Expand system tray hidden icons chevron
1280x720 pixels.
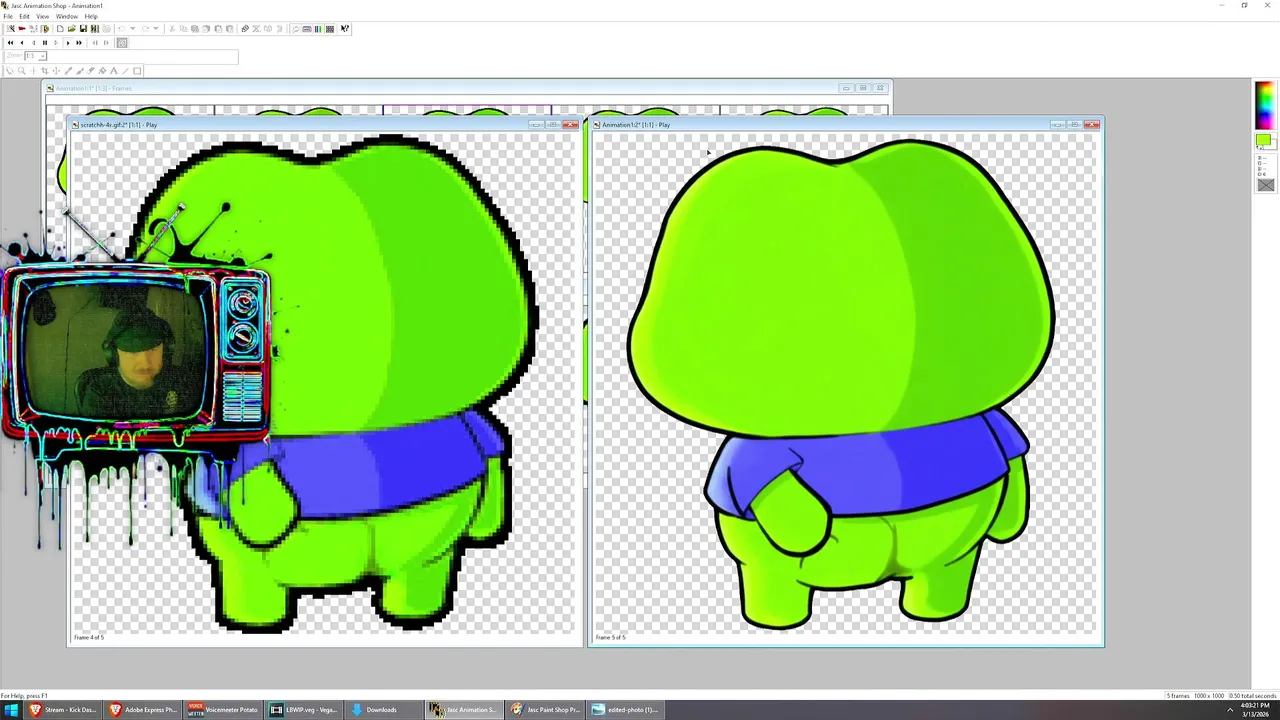coord(1230,710)
